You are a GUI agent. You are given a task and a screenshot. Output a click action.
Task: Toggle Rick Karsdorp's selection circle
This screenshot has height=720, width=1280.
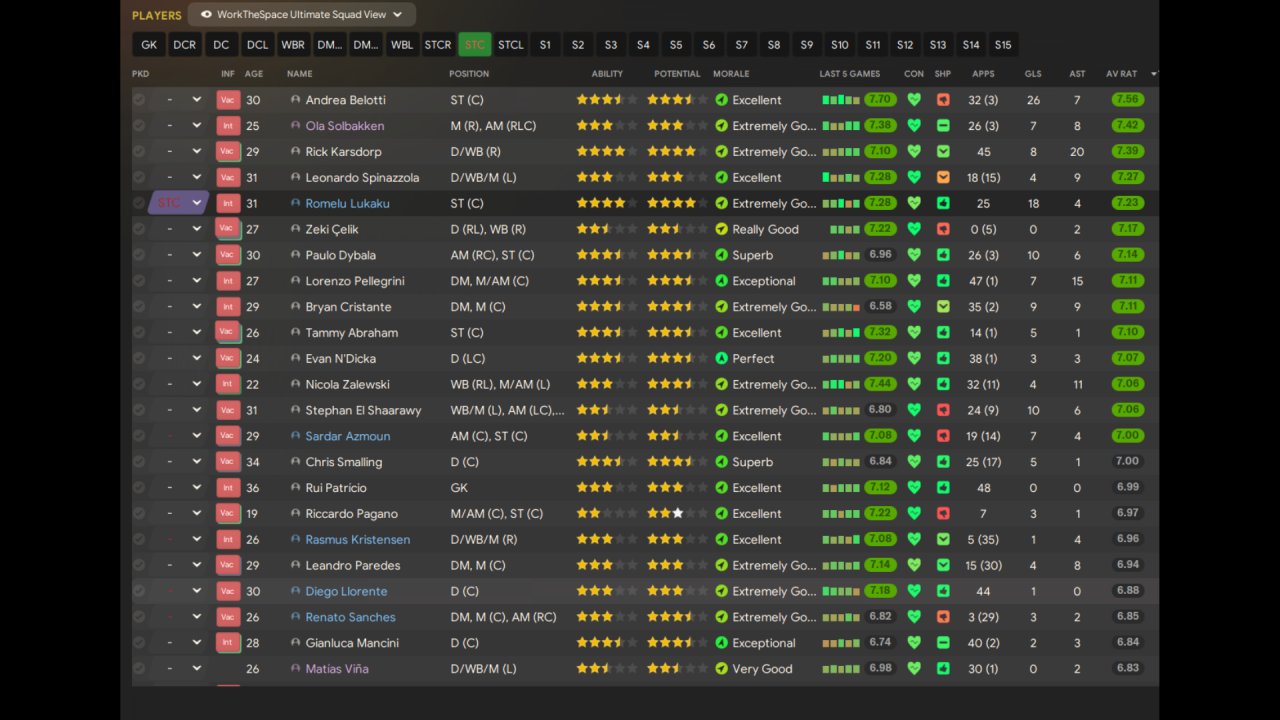point(139,152)
